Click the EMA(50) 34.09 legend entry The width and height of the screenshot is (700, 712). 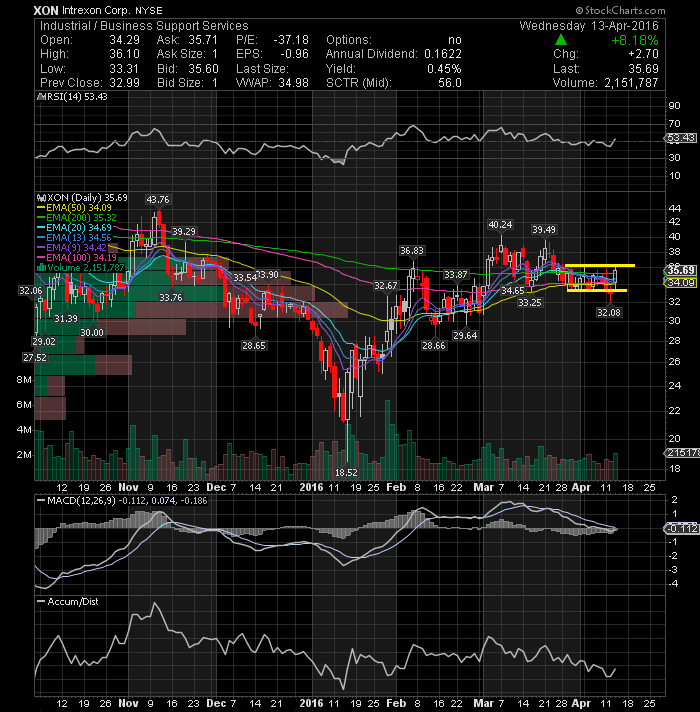point(75,208)
